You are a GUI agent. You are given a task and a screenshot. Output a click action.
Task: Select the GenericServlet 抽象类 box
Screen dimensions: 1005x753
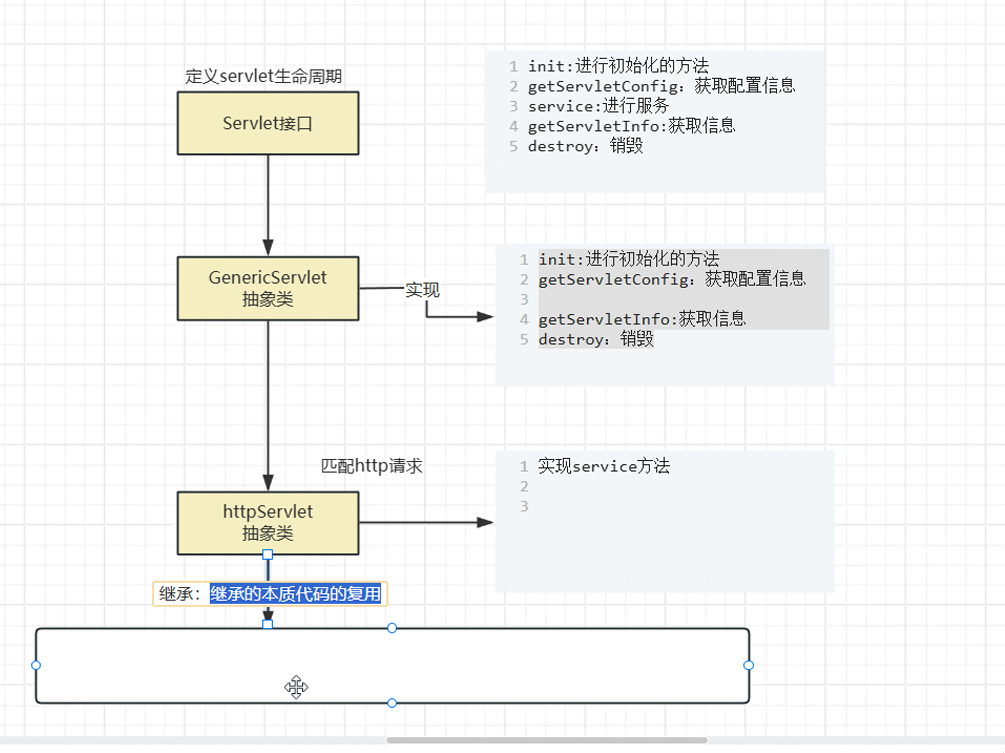coord(268,288)
